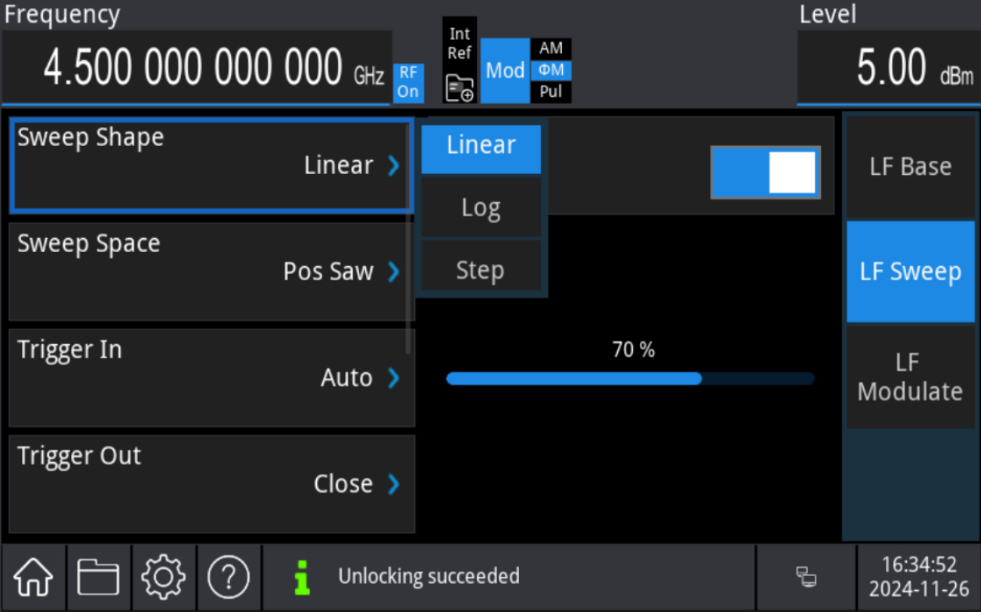Open the help question mark icon
This screenshot has height=612, width=981.
coord(228,577)
